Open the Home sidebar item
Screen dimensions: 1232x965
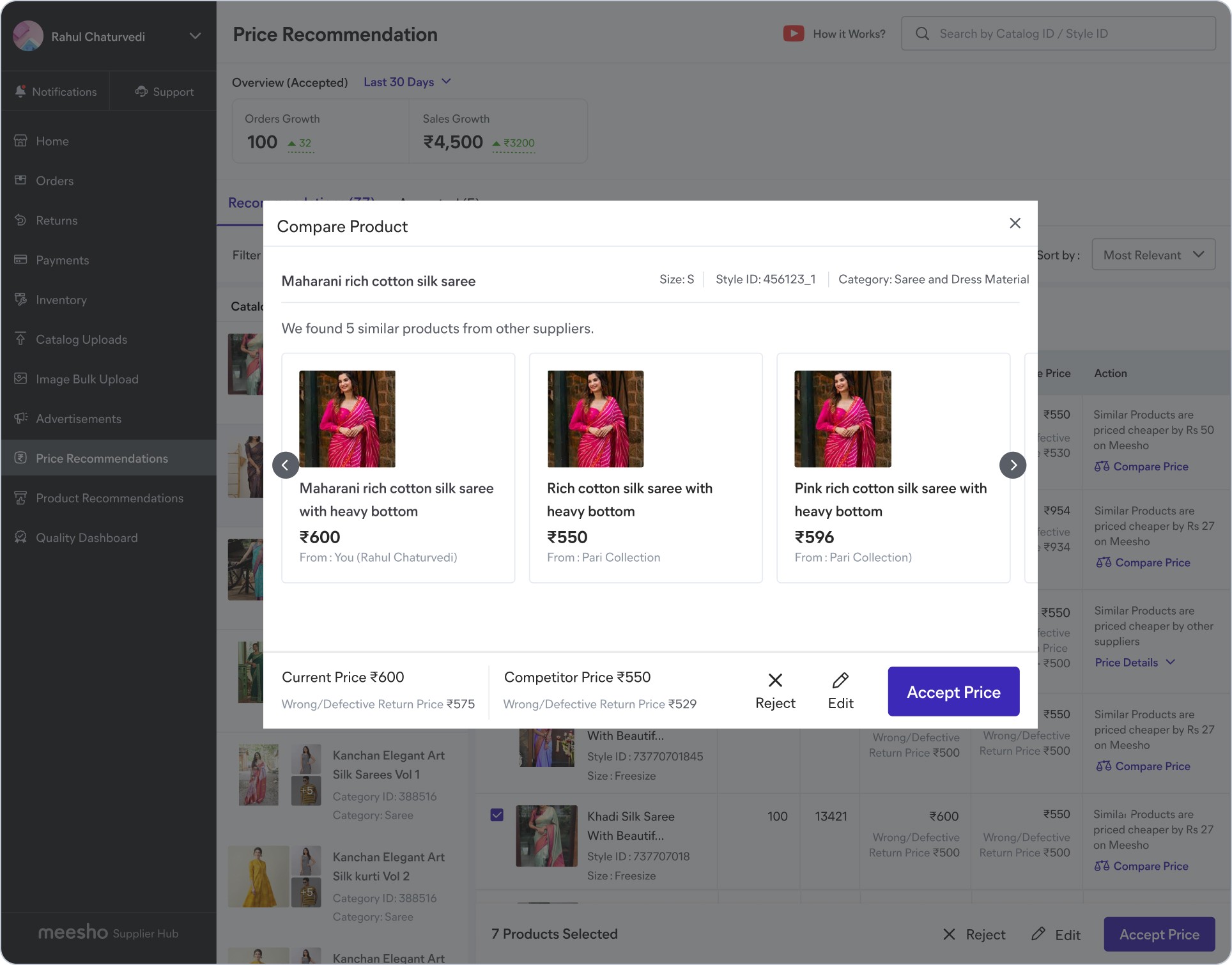pos(109,141)
